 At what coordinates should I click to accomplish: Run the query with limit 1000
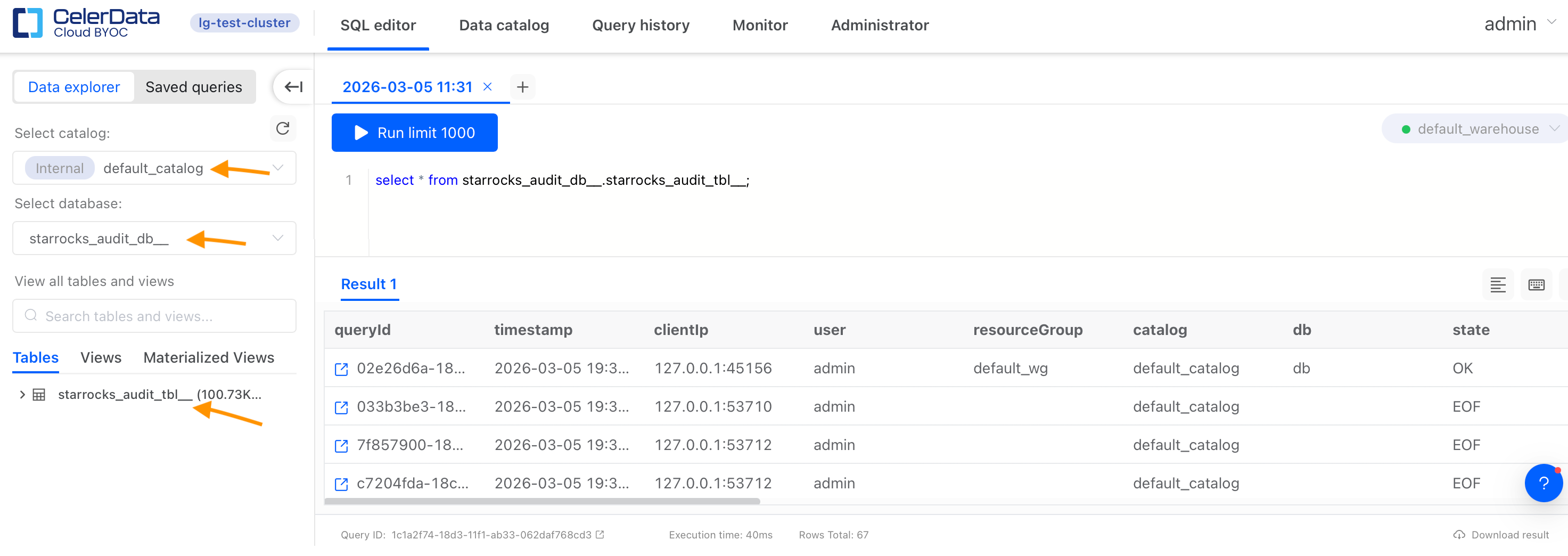pyautogui.click(x=415, y=133)
